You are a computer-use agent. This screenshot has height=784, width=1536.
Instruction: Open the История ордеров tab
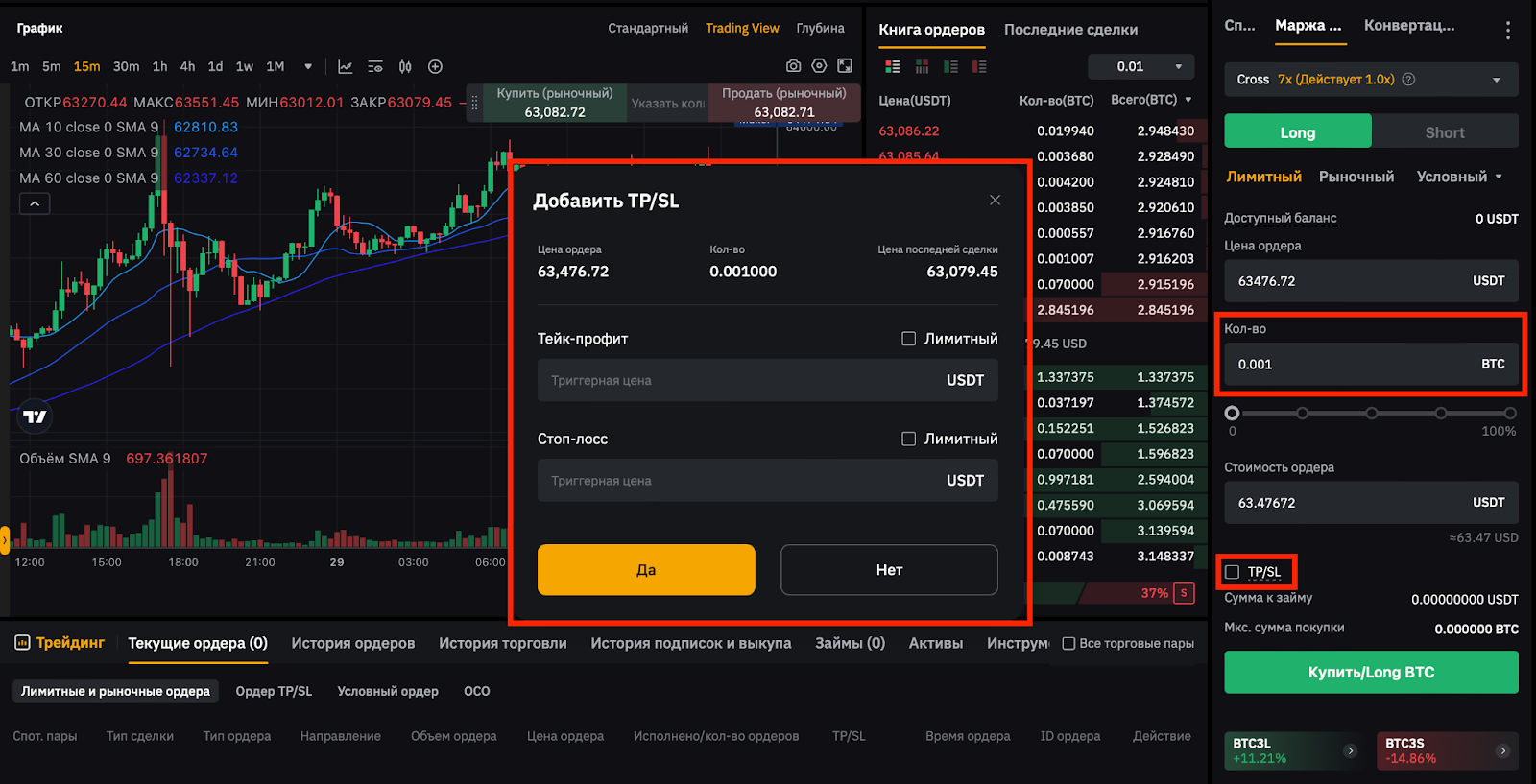coord(353,643)
